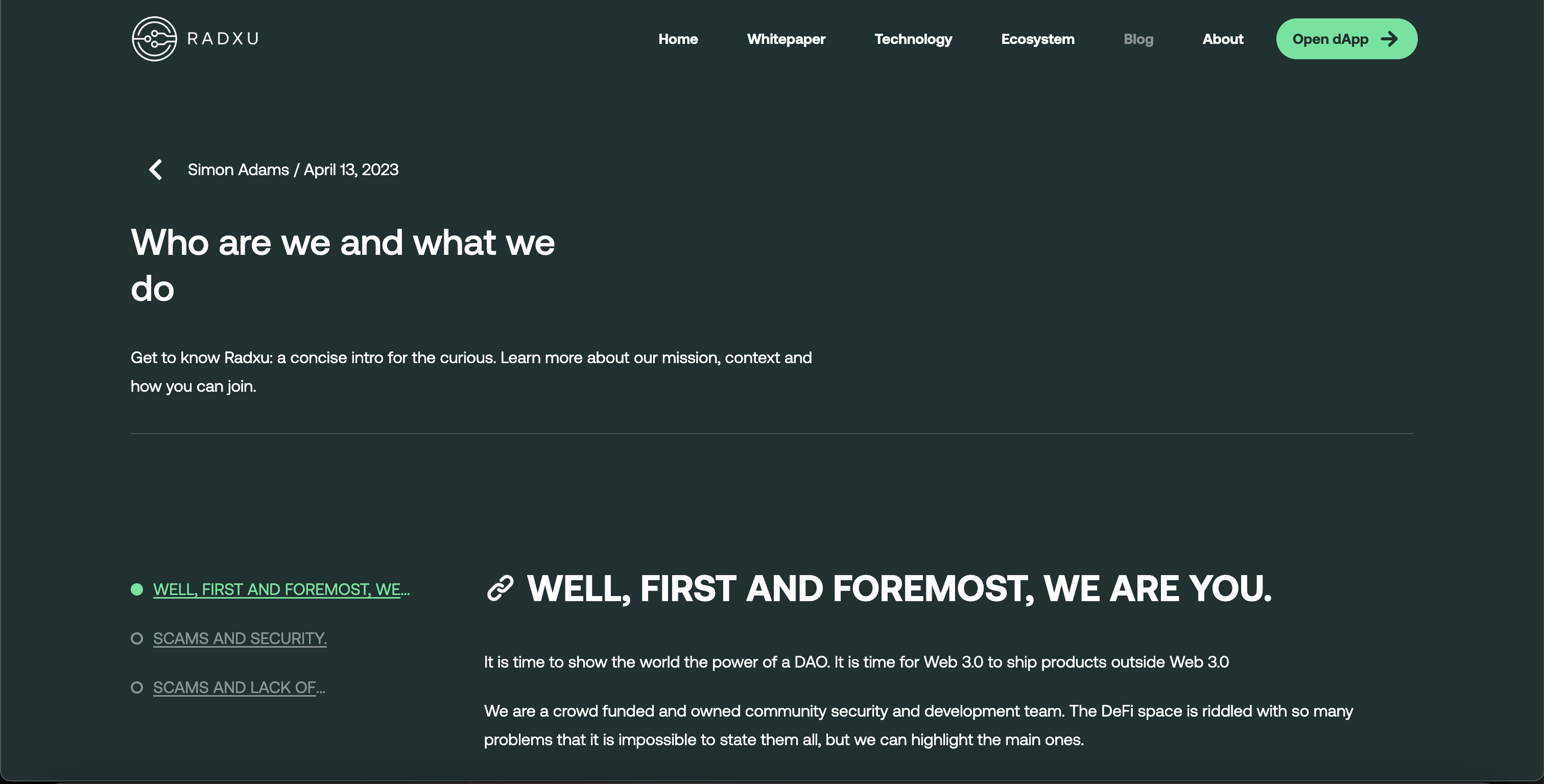Select the Scams and Lack Of bullet circle
The width and height of the screenshot is (1544, 784).
pyautogui.click(x=137, y=687)
